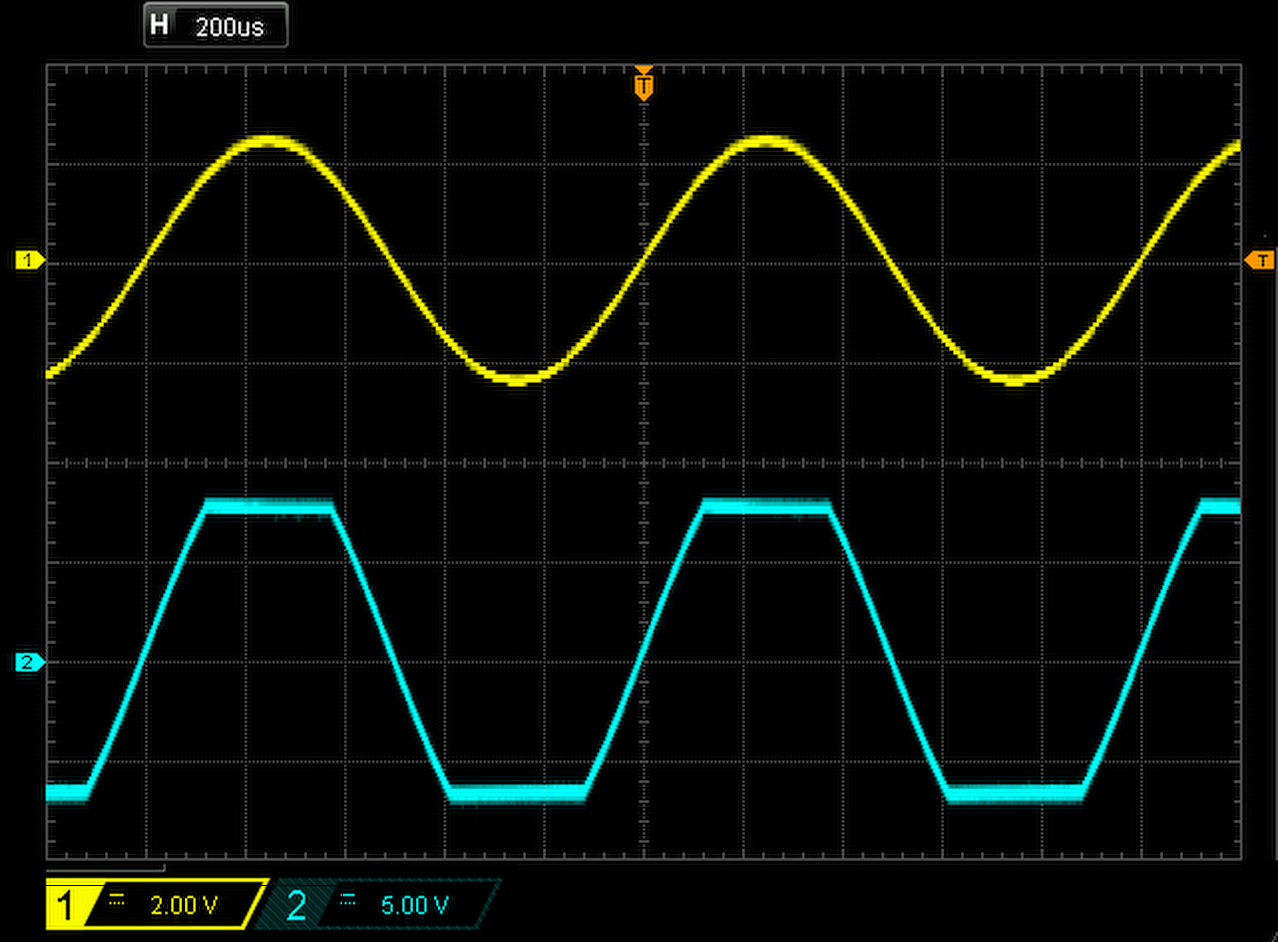Click the horizontal timebase 'H' icon
Image resolution: width=1278 pixels, height=942 pixels.
tap(159, 26)
